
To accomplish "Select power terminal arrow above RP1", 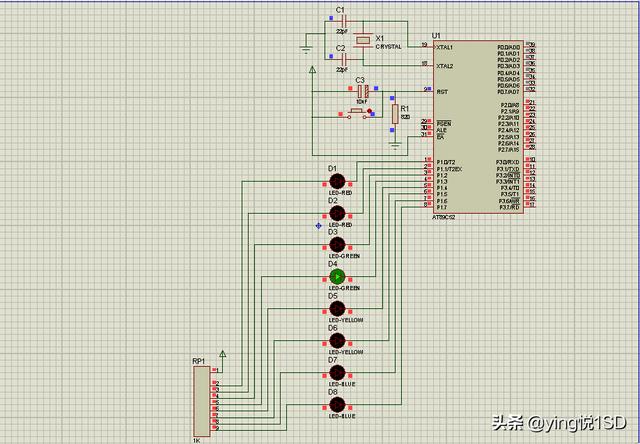I will click(x=222, y=354).
